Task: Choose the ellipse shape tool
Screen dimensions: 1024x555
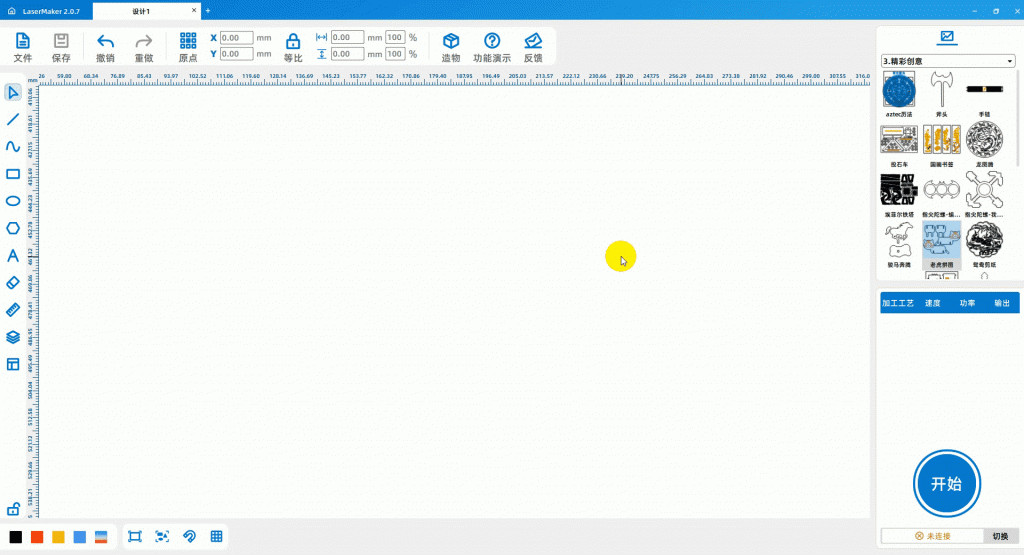Action: pyautogui.click(x=13, y=201)
